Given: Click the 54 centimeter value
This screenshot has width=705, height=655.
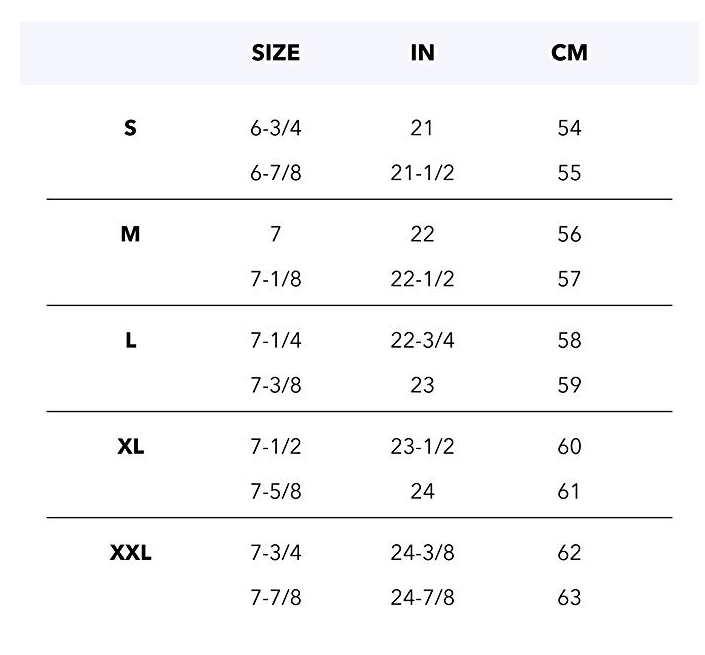Looking at the screenshot, I should pos(569,128).
